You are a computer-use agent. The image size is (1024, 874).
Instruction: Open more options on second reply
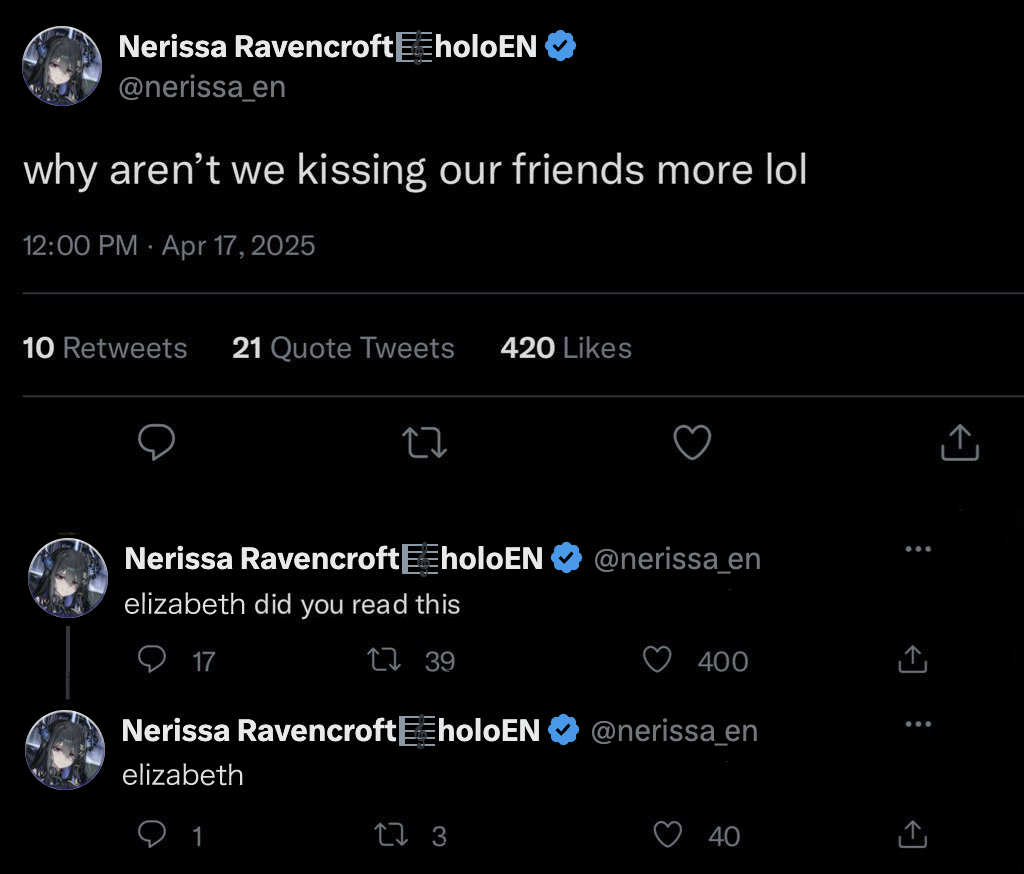(917, 724)
